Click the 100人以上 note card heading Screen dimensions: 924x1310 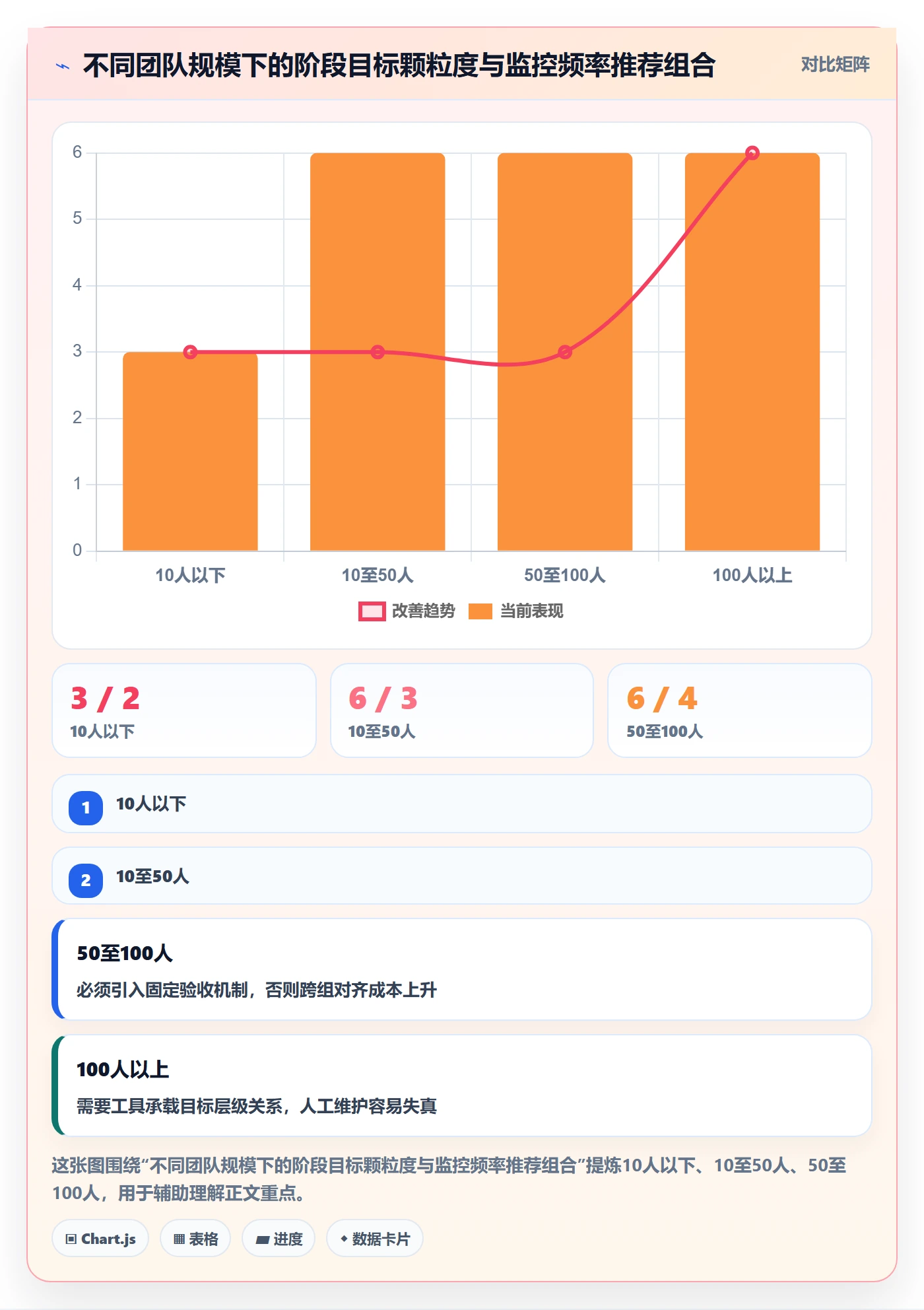point(123,1070)
